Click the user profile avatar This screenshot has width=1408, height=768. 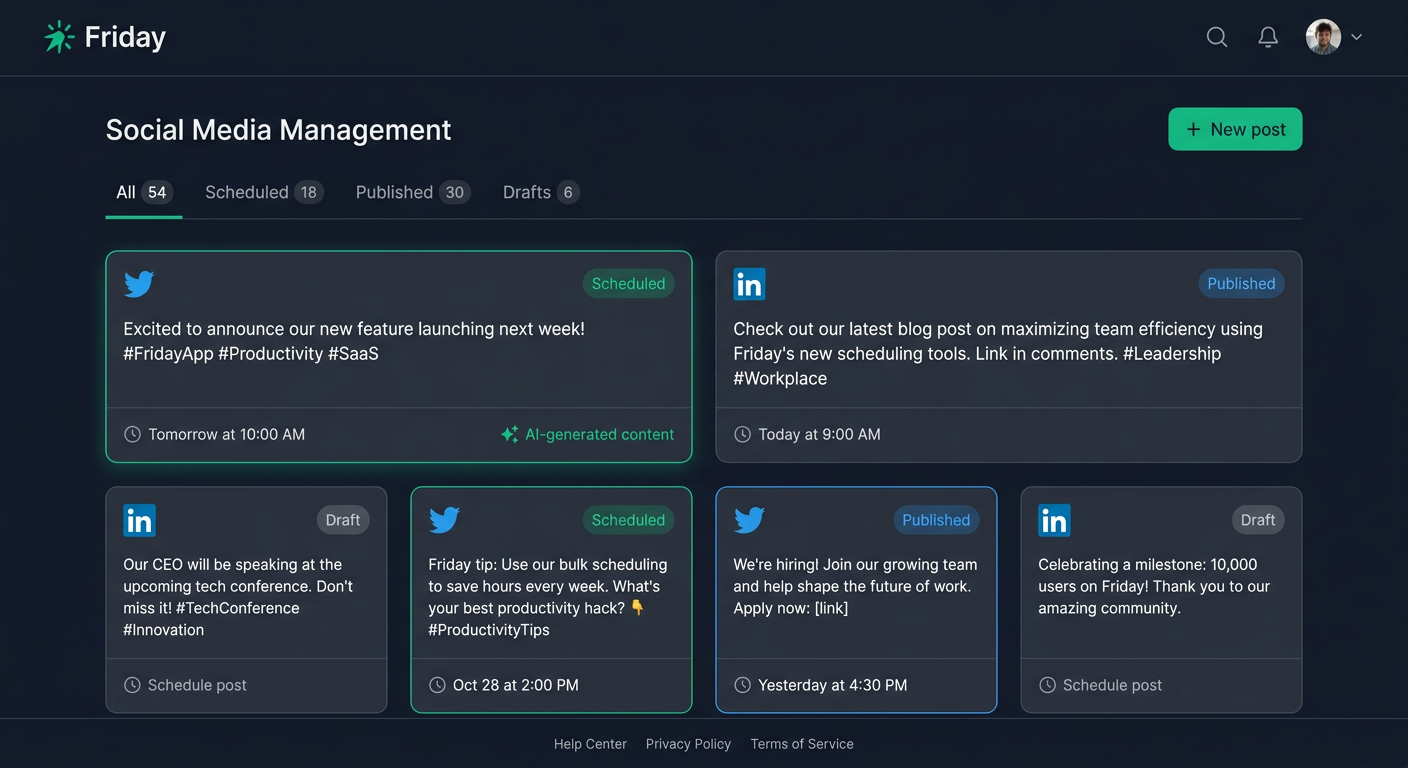click(1323, 37)
